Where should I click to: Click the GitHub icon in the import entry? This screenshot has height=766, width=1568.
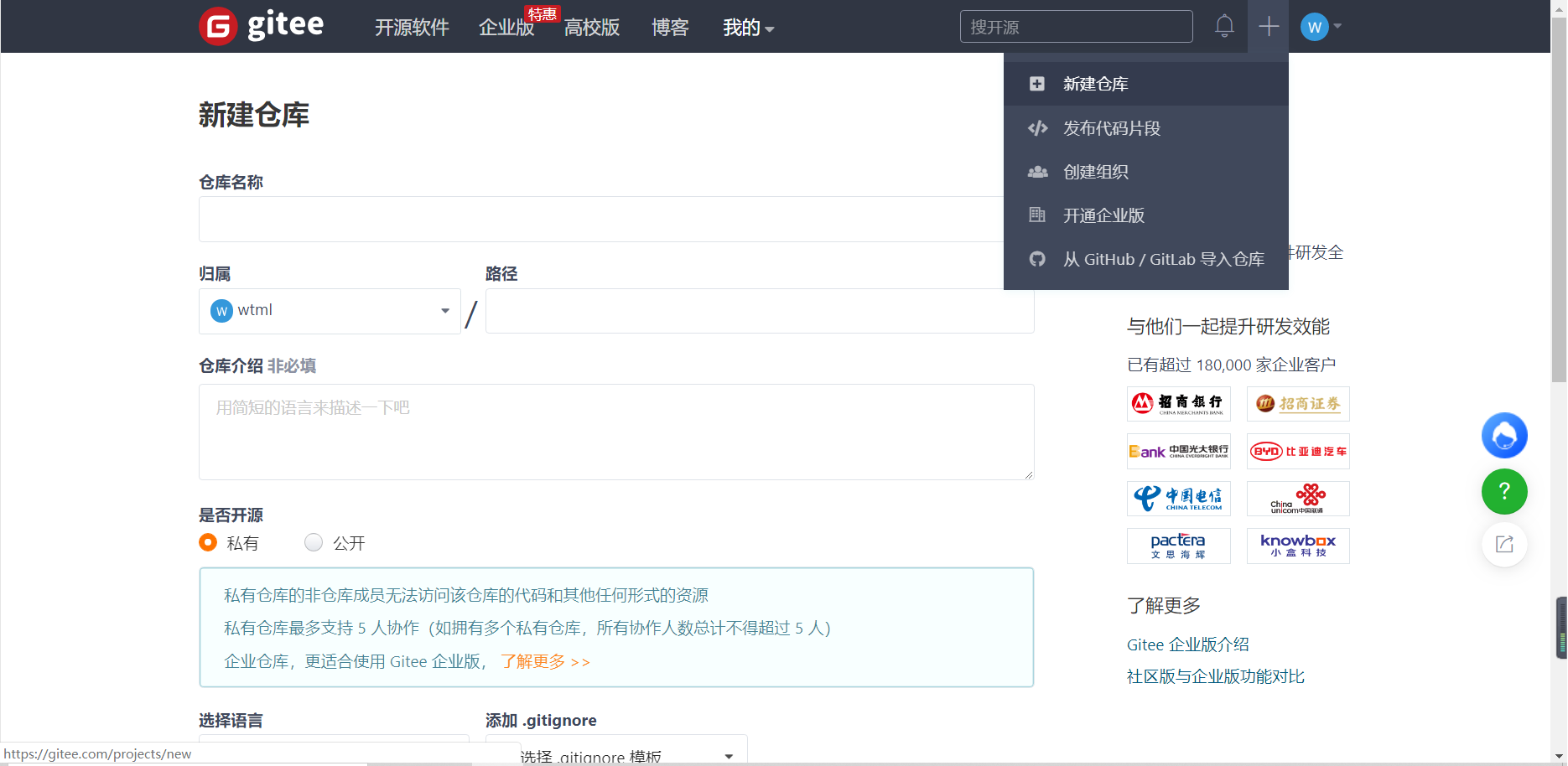[1037, 259]
